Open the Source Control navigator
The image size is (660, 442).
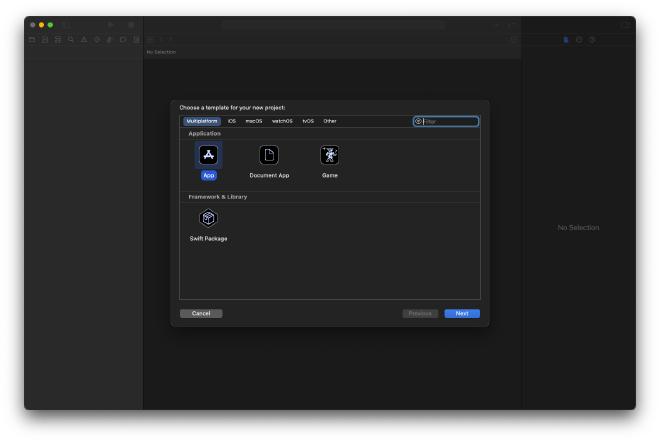coord(45,40)
